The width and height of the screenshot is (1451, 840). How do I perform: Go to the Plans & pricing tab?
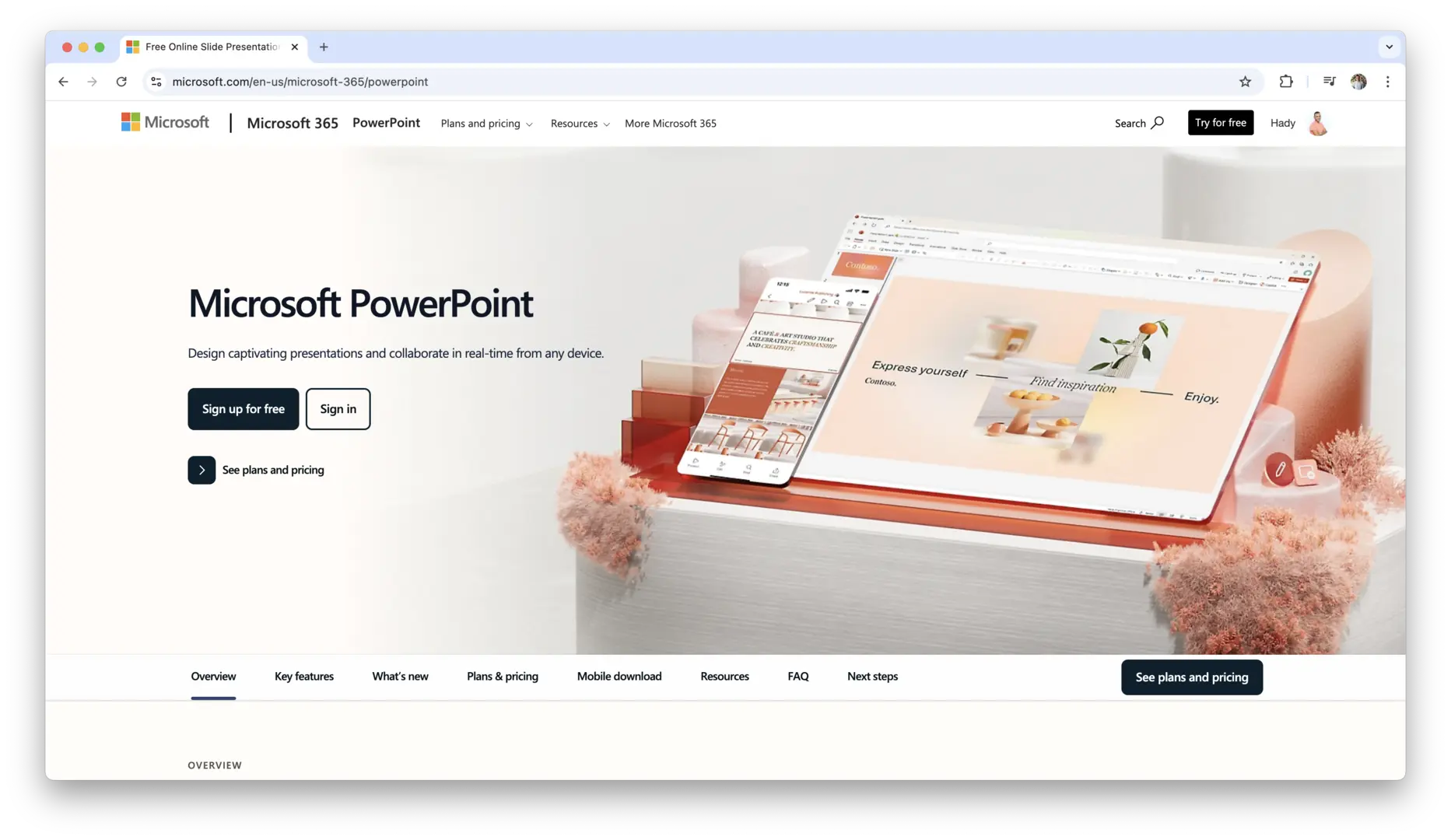click(502, 676)
